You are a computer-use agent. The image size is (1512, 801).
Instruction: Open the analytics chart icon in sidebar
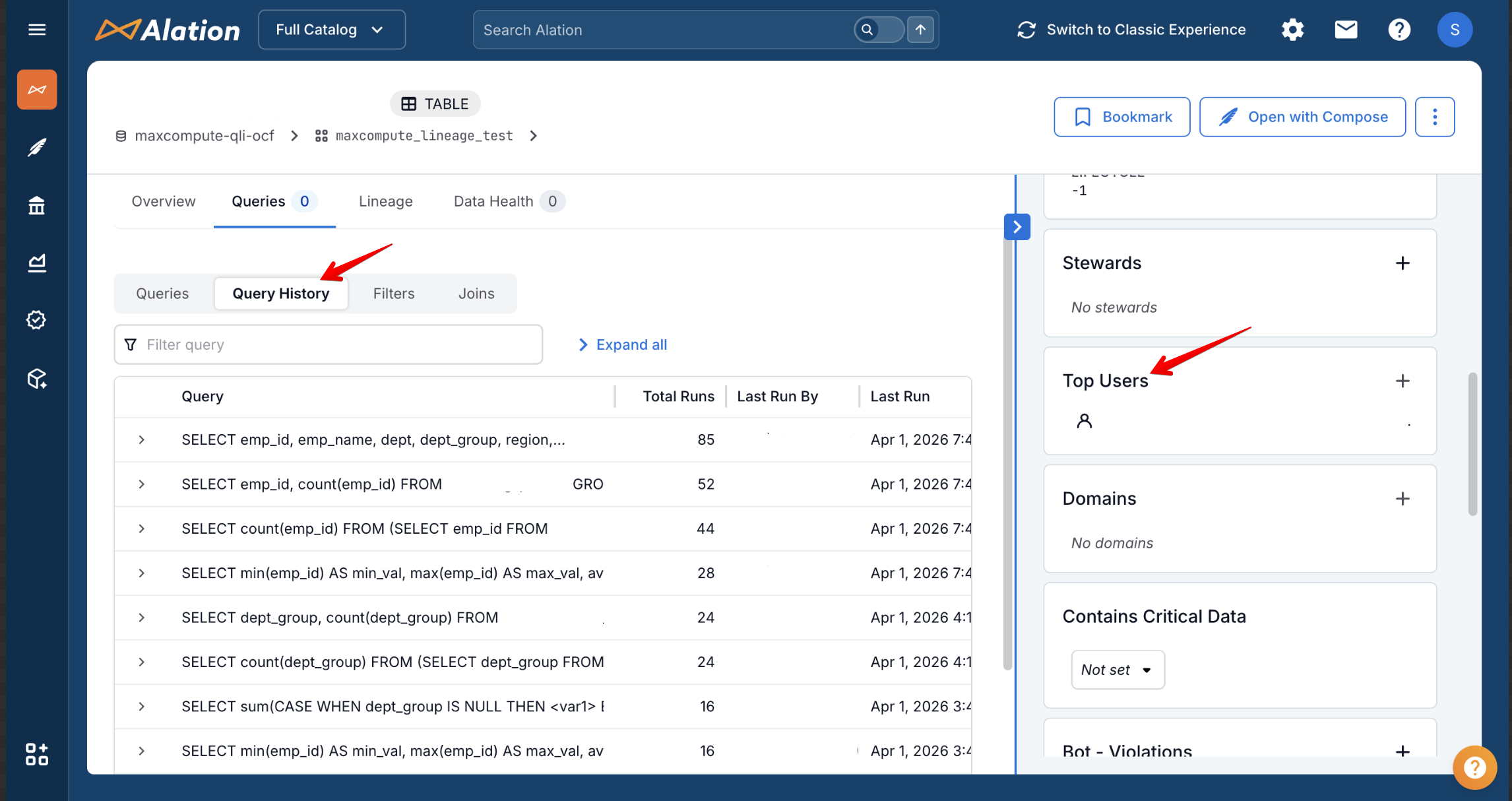tap(37, 263)
